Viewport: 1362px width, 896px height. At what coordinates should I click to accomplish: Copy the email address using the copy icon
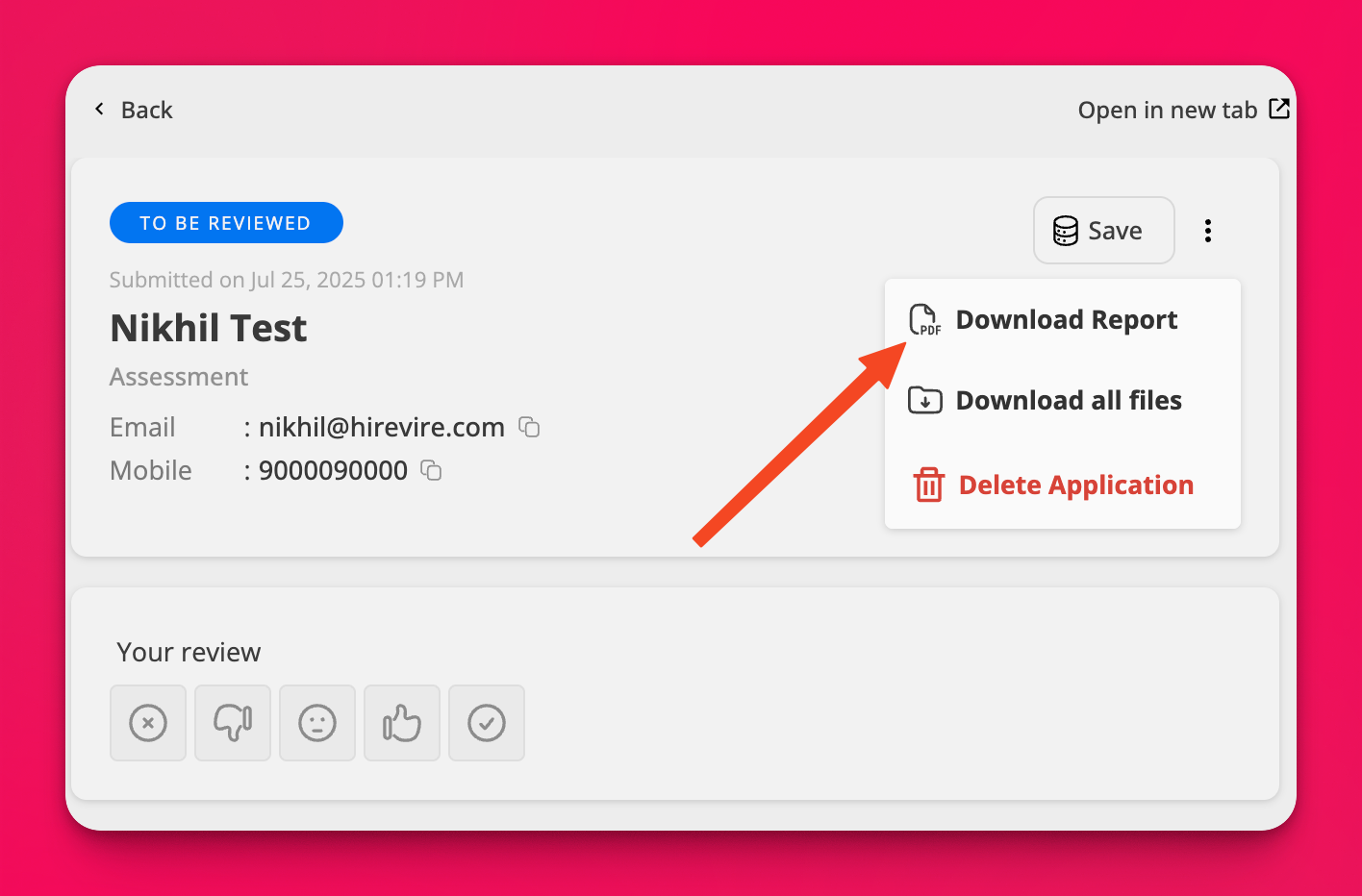[529, 427]
